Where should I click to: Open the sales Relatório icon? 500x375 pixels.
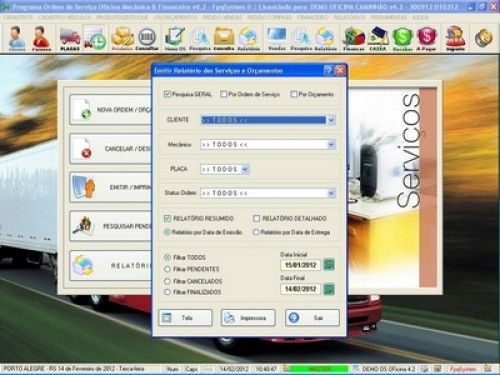[x=325, y=38]
